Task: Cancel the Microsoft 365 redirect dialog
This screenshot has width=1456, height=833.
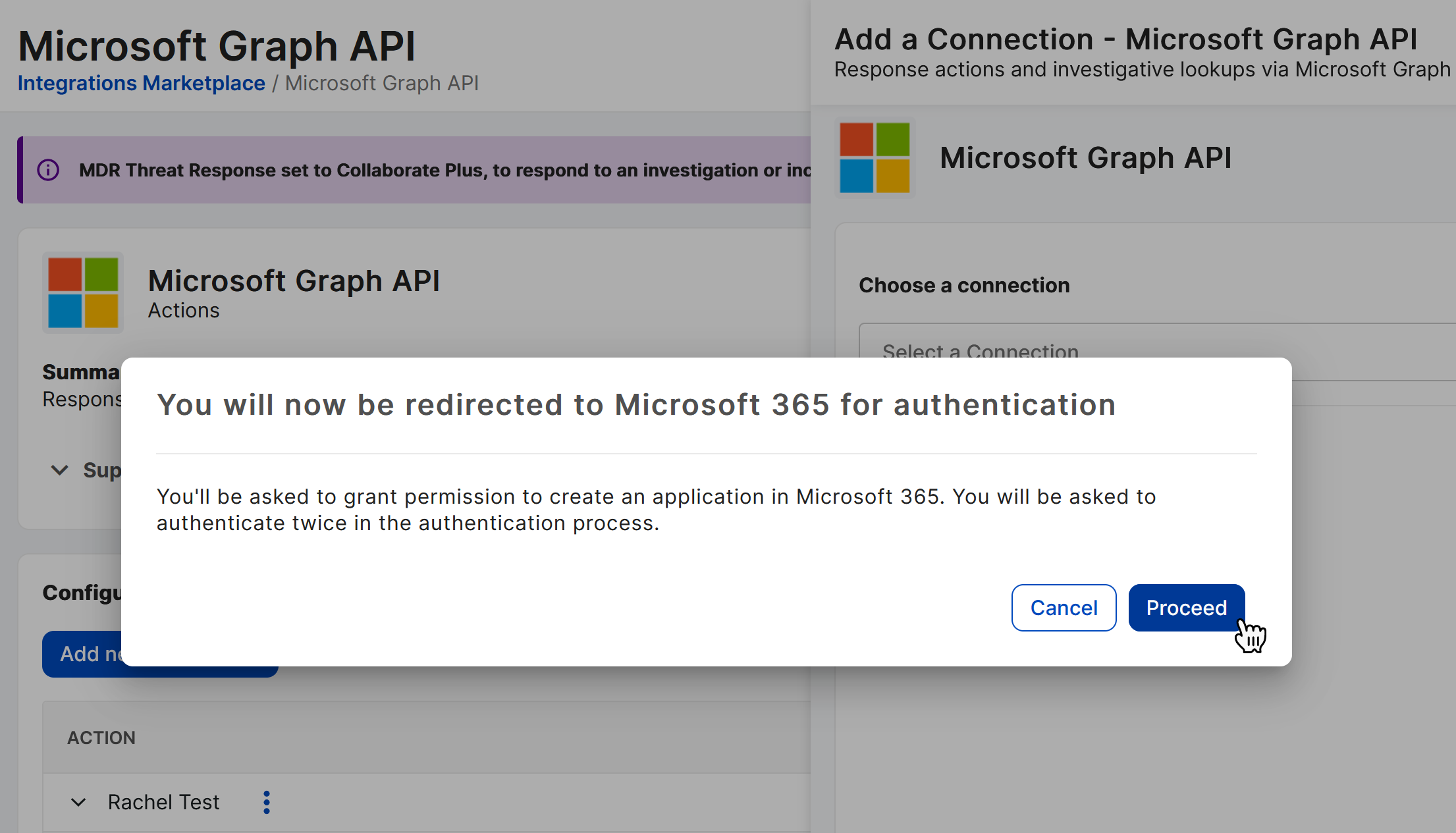Action: coord(1064,607)
